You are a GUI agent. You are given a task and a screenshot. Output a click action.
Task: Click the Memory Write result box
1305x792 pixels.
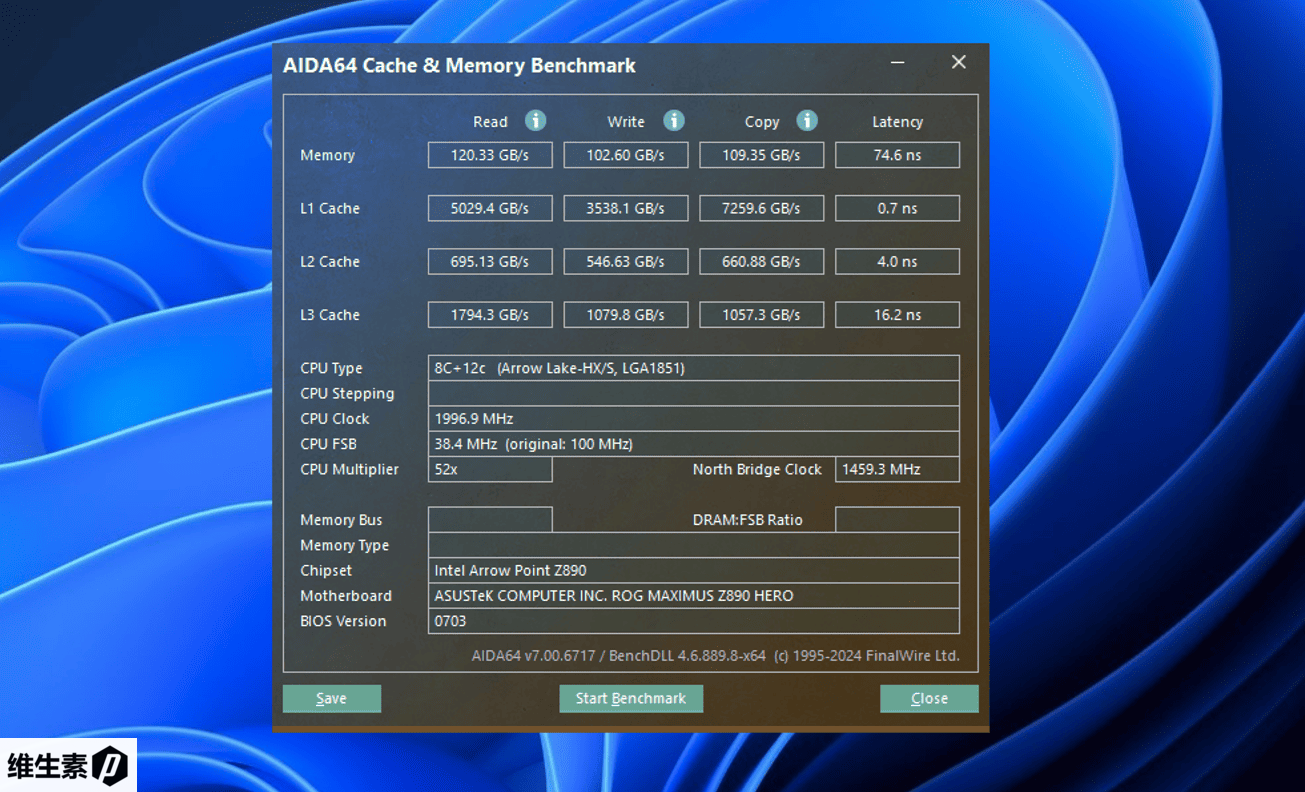click(x=626, y=155)
